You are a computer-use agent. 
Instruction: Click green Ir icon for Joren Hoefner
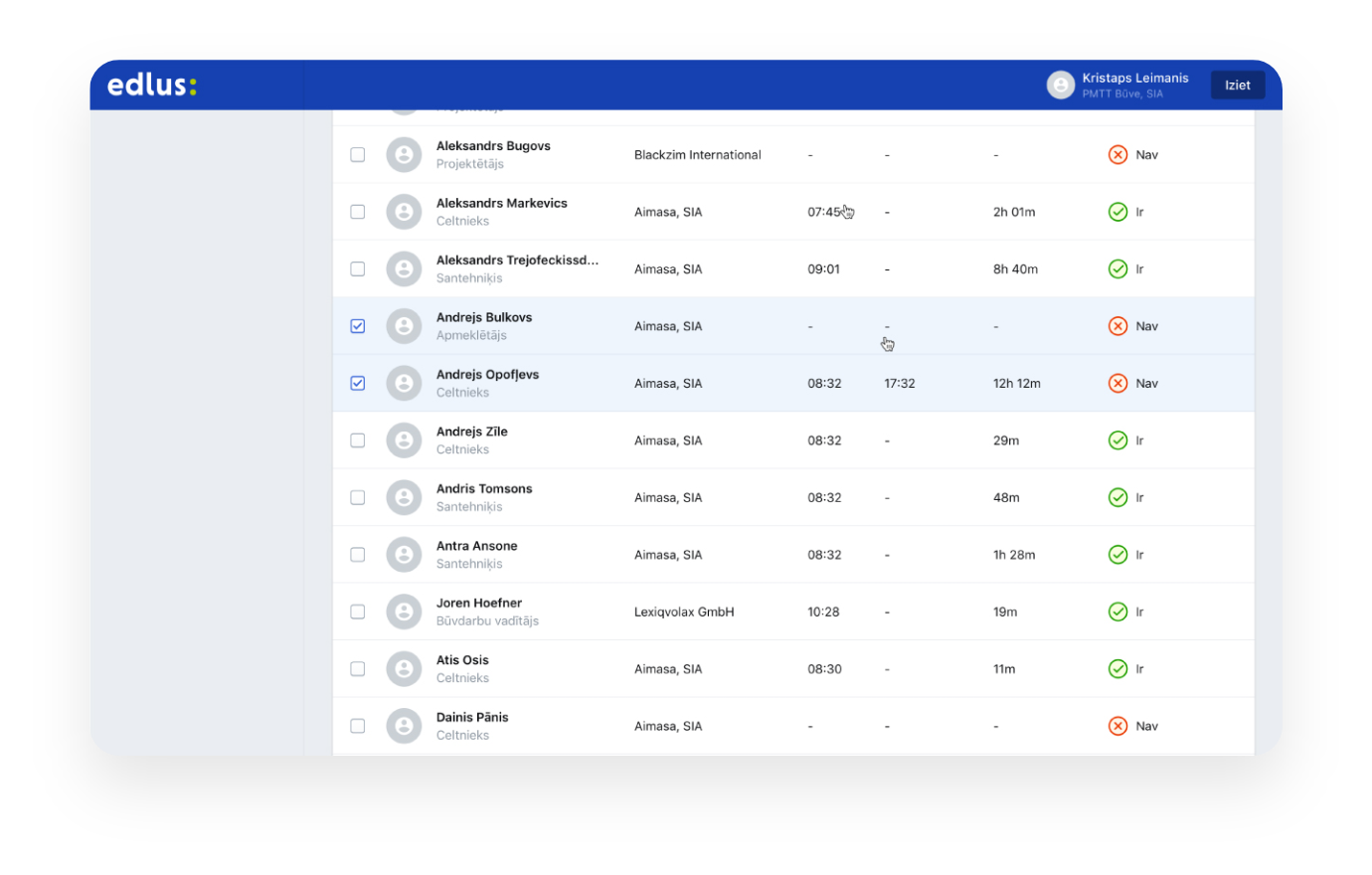pyautogui.click(x=1117, y=612)
